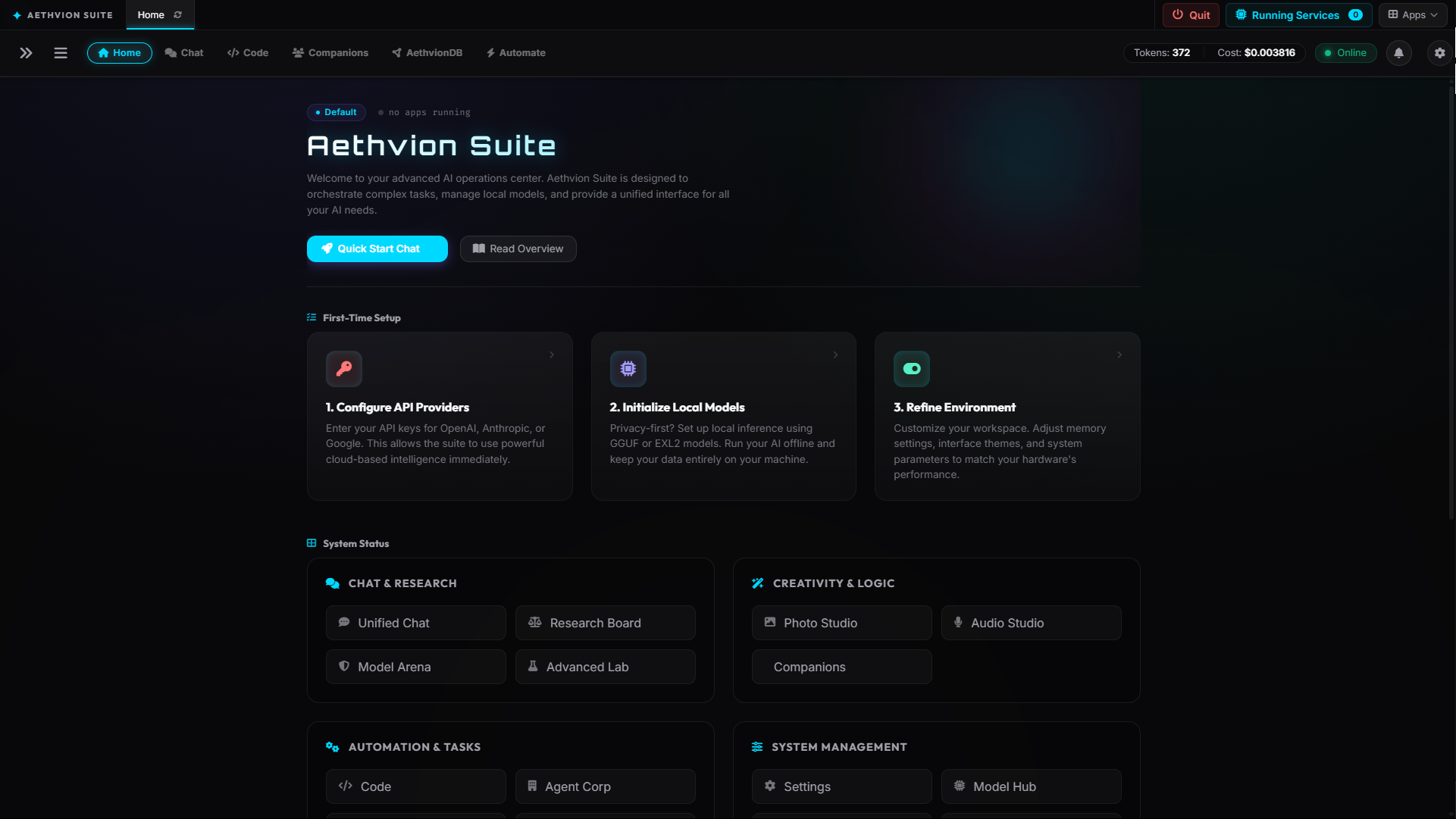Click the Photo Studio image icon

[x=770, y=622]
